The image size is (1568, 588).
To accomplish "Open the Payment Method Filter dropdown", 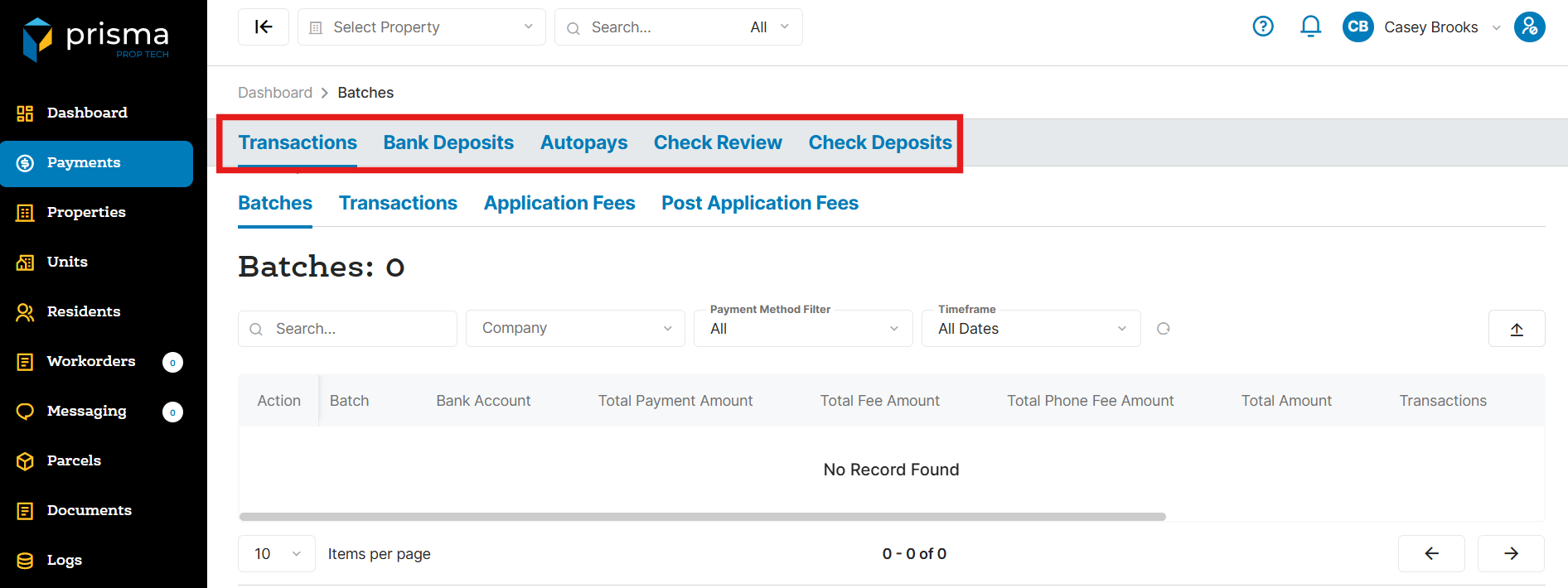I will (802, 329).
